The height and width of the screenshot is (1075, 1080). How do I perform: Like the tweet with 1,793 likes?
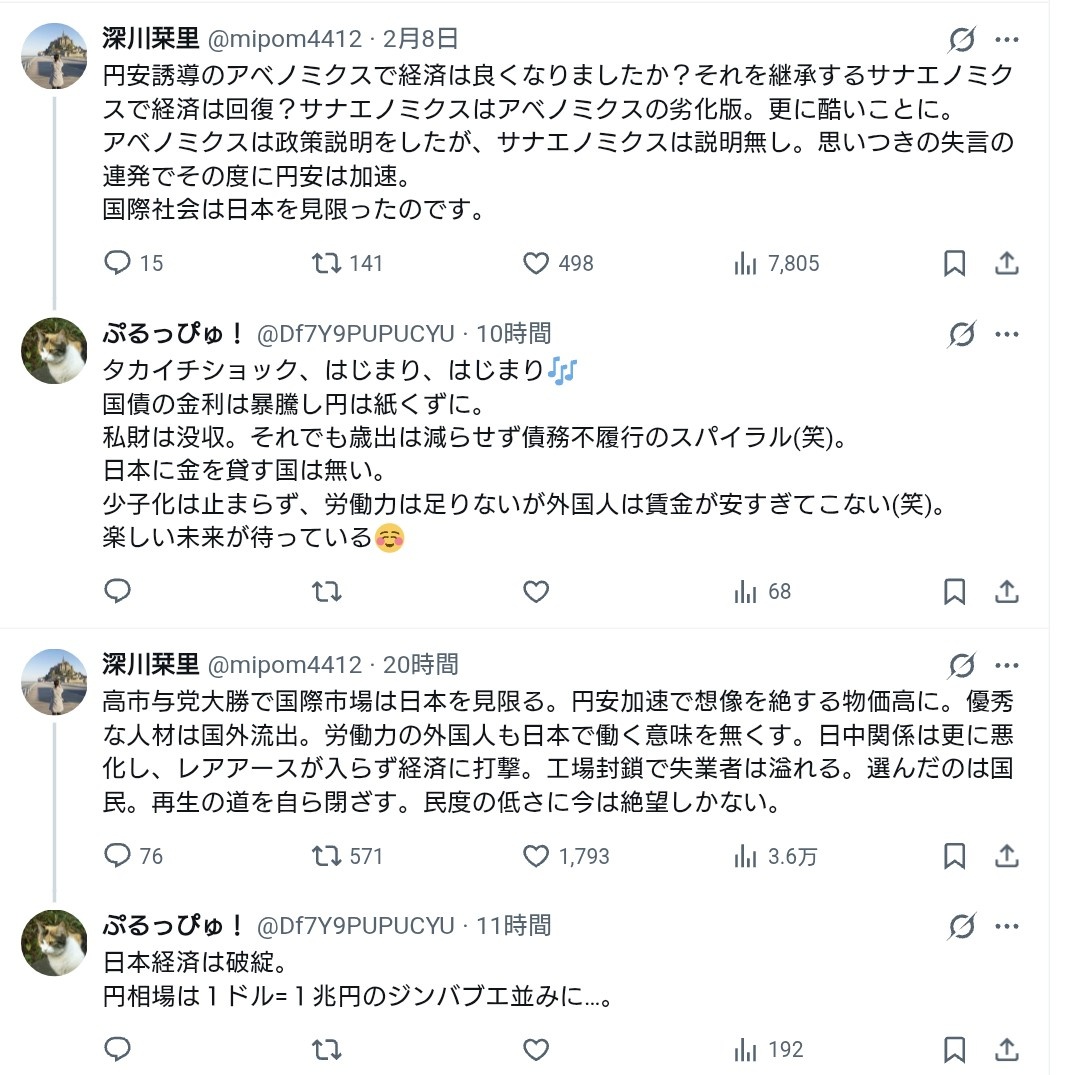click(x=537, y=856)
